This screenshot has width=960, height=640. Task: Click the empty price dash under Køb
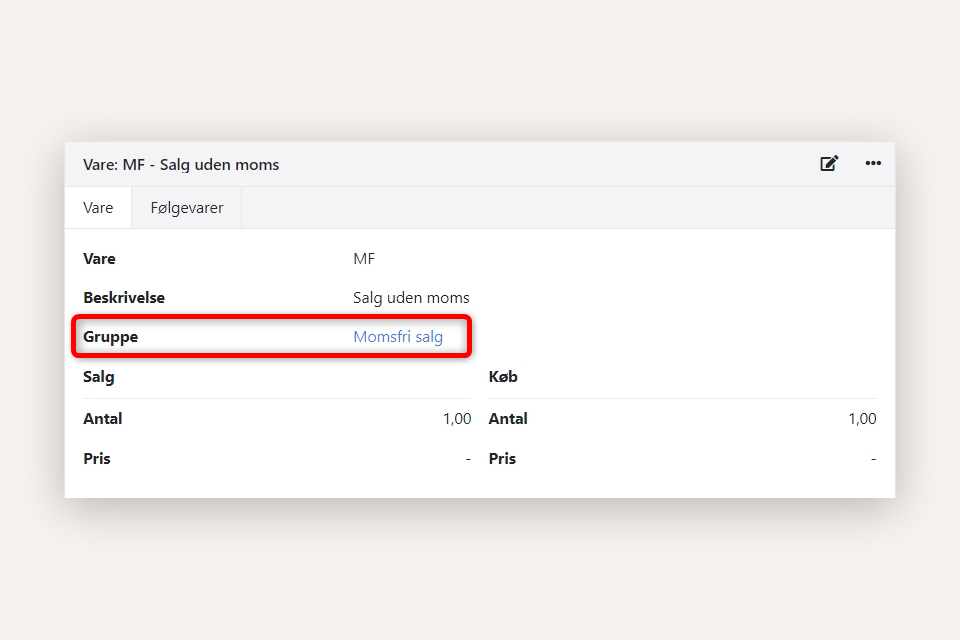[x=873, y=459]
